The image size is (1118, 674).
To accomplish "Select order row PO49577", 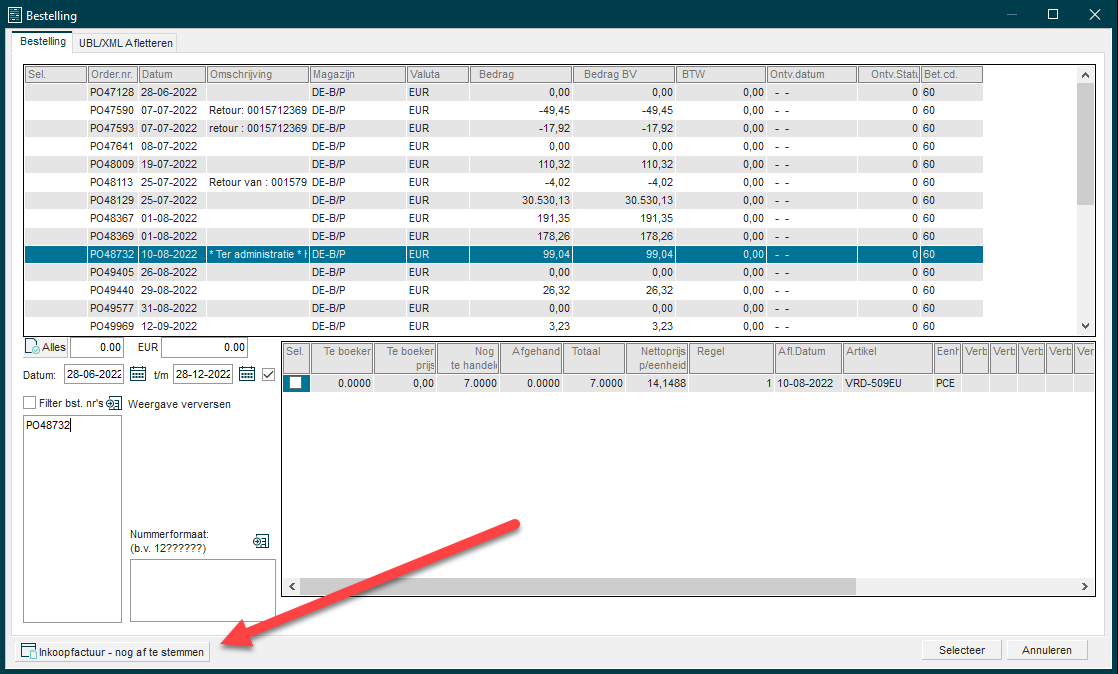I will [x=503, y=308].
